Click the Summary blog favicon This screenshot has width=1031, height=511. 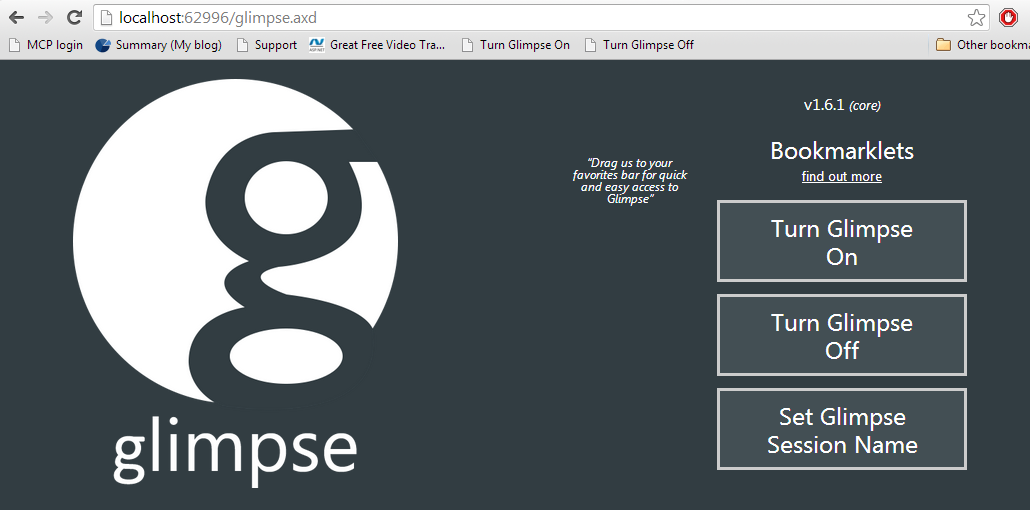103,45
